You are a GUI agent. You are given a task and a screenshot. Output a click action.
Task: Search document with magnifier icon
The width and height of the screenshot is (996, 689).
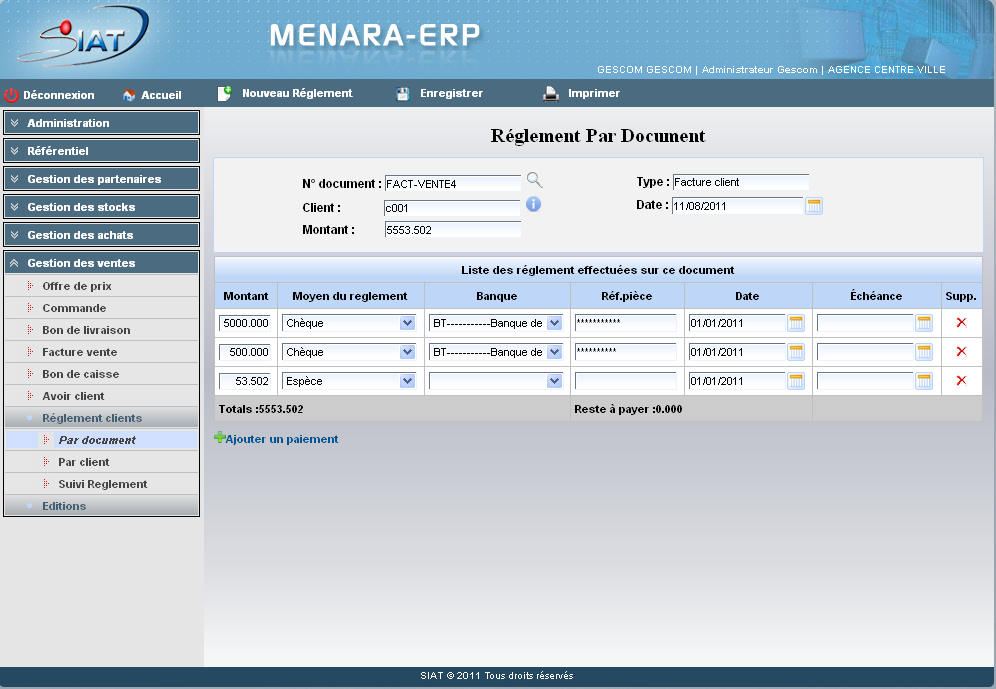[x=535, y=180]
